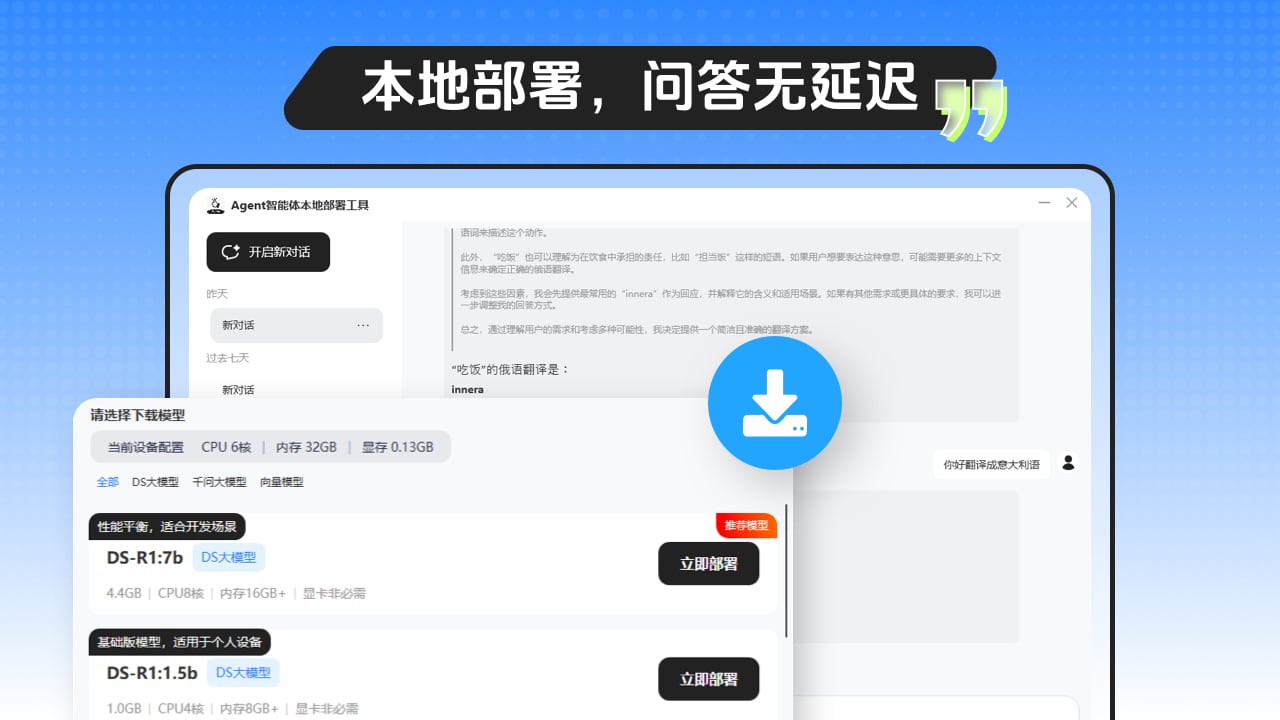
Task: Select the 千问大模型 category
Action: tap(218, 482)
